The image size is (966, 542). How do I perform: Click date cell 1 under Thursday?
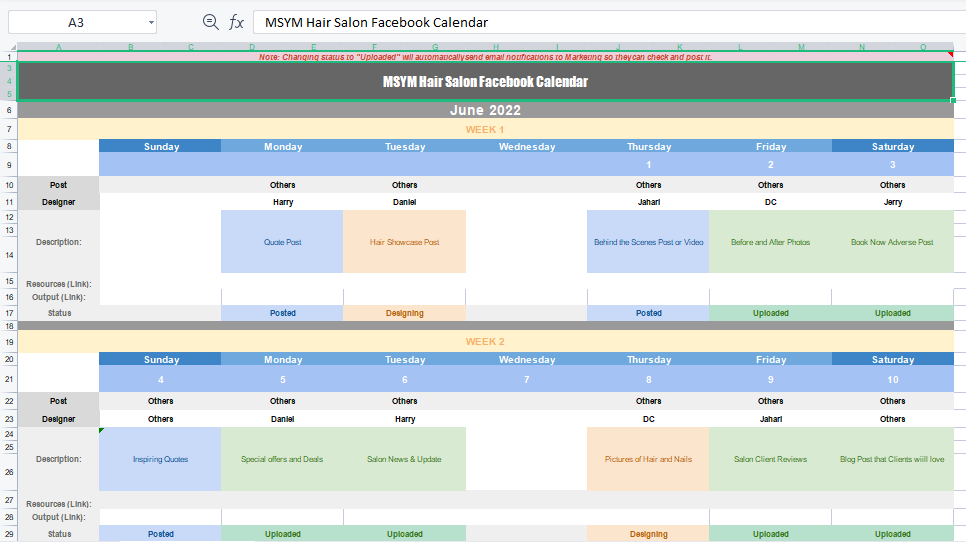tap(648, 164)
